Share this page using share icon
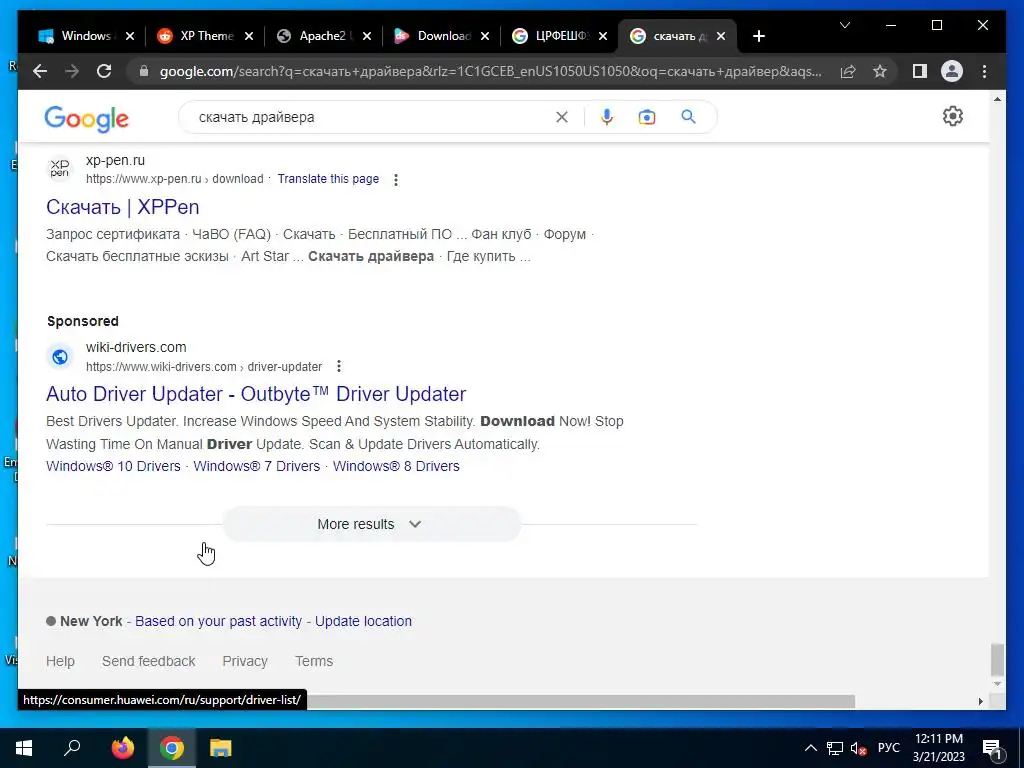The height and width of the screenshot is (768, 1024). click(848, 71)
